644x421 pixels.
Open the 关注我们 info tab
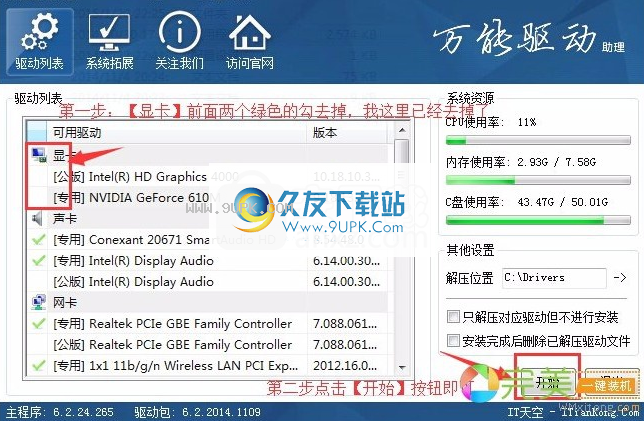[x=179, y=41]
